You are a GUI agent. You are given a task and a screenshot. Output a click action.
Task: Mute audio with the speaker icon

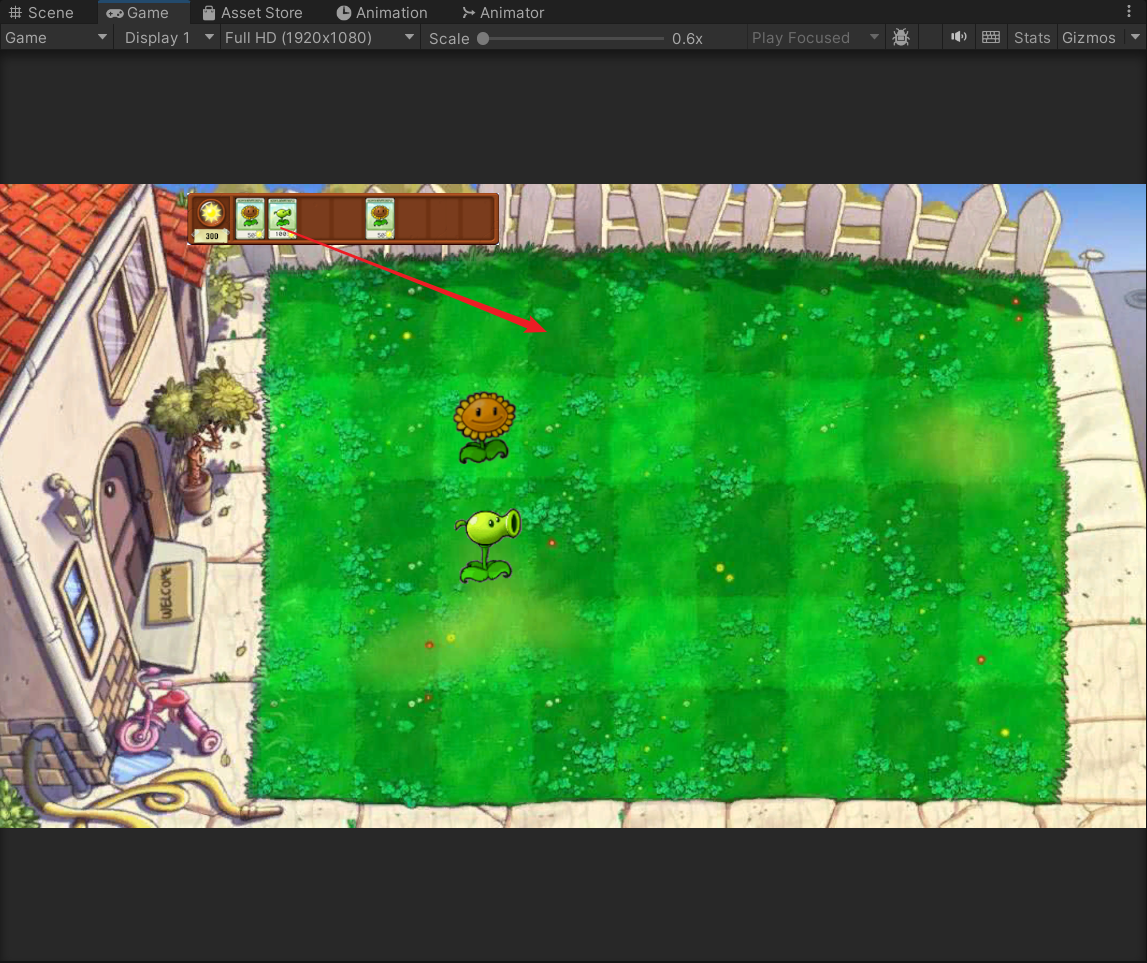[x=959, y=37]
